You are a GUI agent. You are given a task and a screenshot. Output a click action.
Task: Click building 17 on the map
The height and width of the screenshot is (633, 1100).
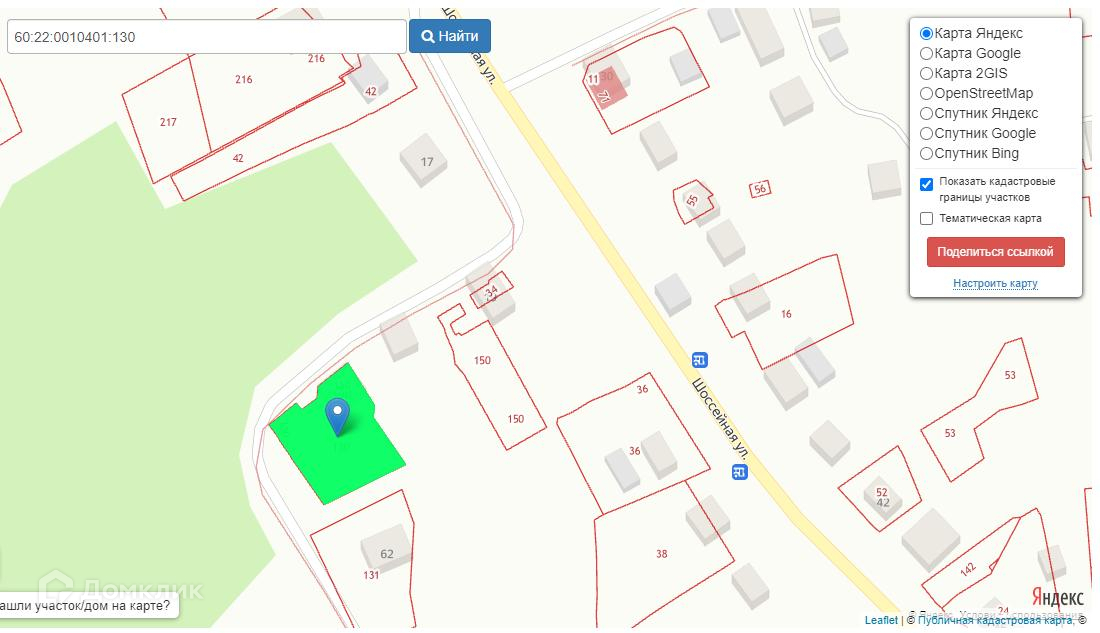tap(424, 162)
